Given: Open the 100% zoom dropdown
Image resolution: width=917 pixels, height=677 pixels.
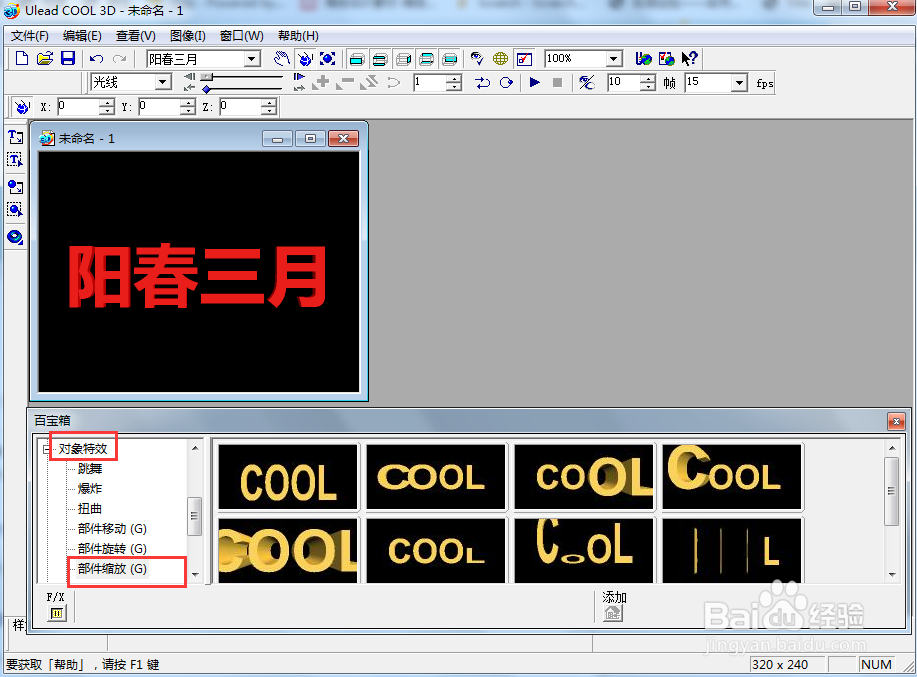Looking at the screenshot, I should (x=613, y=58).
